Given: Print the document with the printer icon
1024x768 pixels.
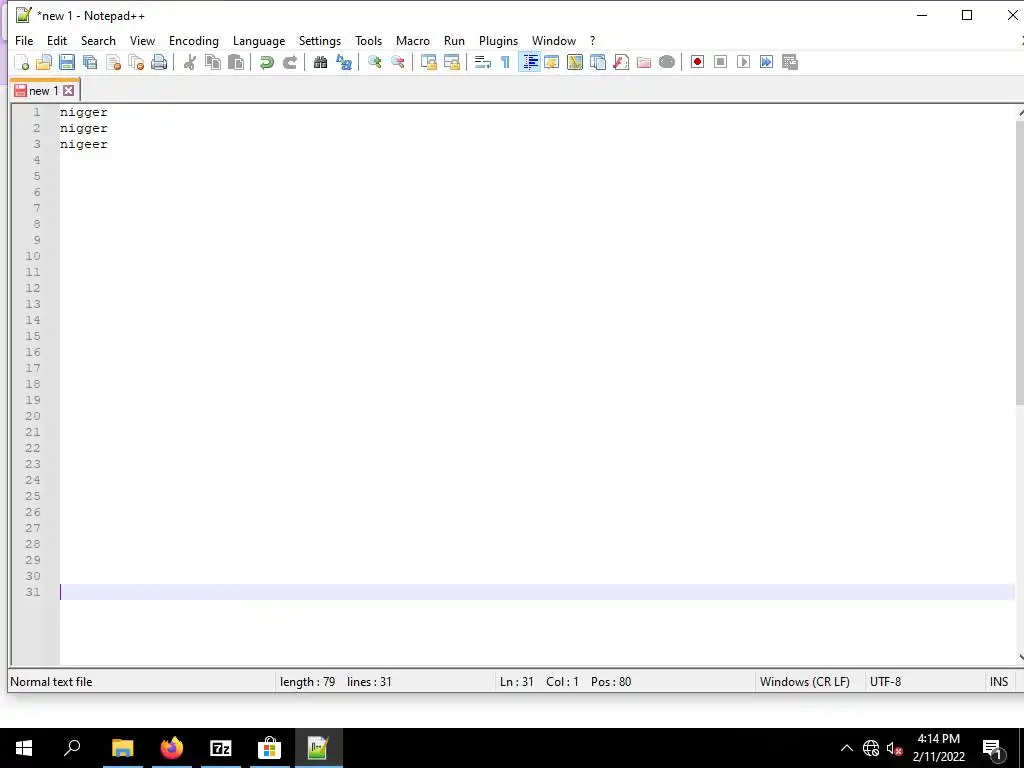Looking at the screenshot, I should tap(159, 62).
